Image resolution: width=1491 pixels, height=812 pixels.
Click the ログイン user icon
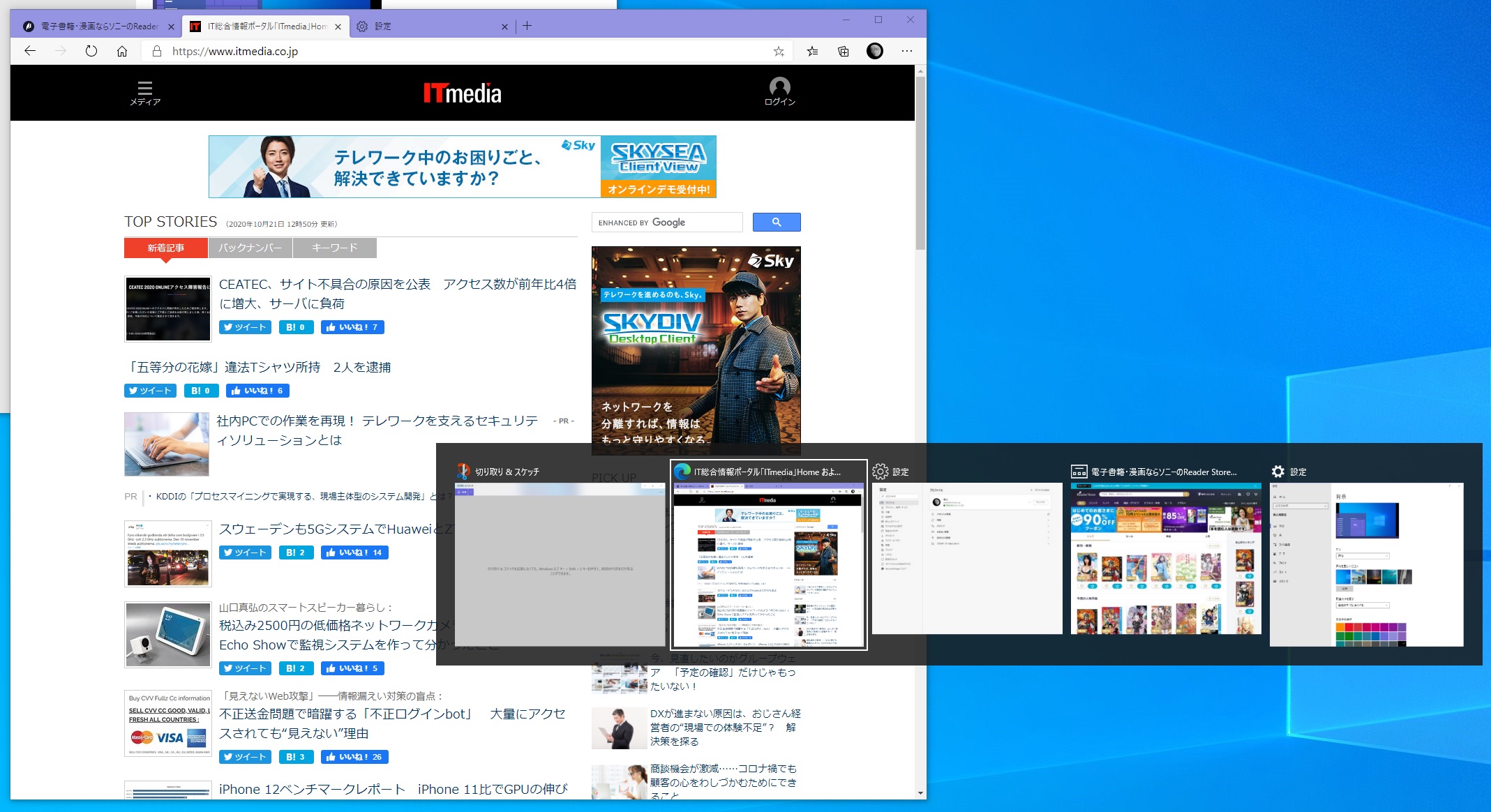click(x=779, y=92)
